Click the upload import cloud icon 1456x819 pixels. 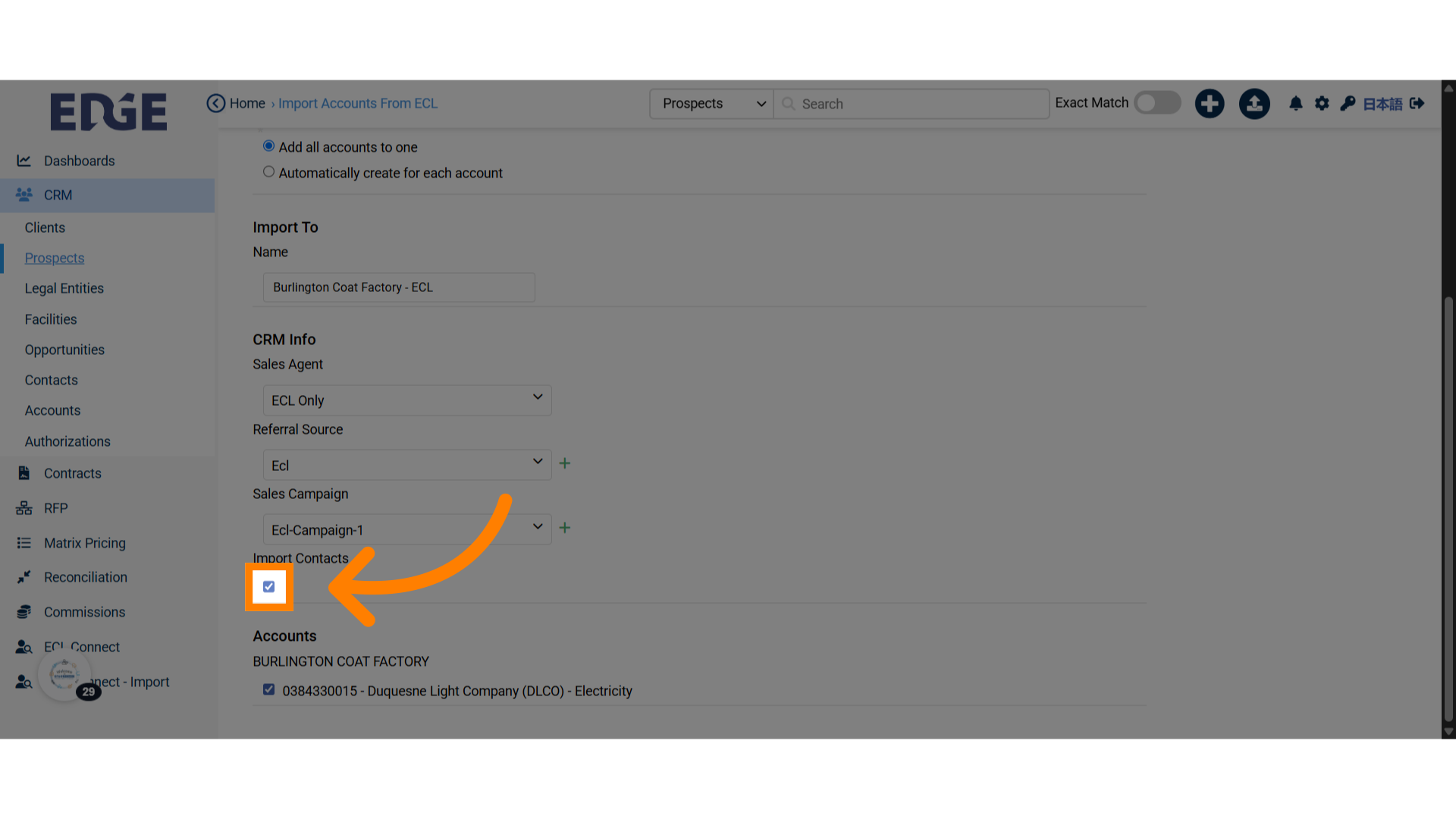1254,103
